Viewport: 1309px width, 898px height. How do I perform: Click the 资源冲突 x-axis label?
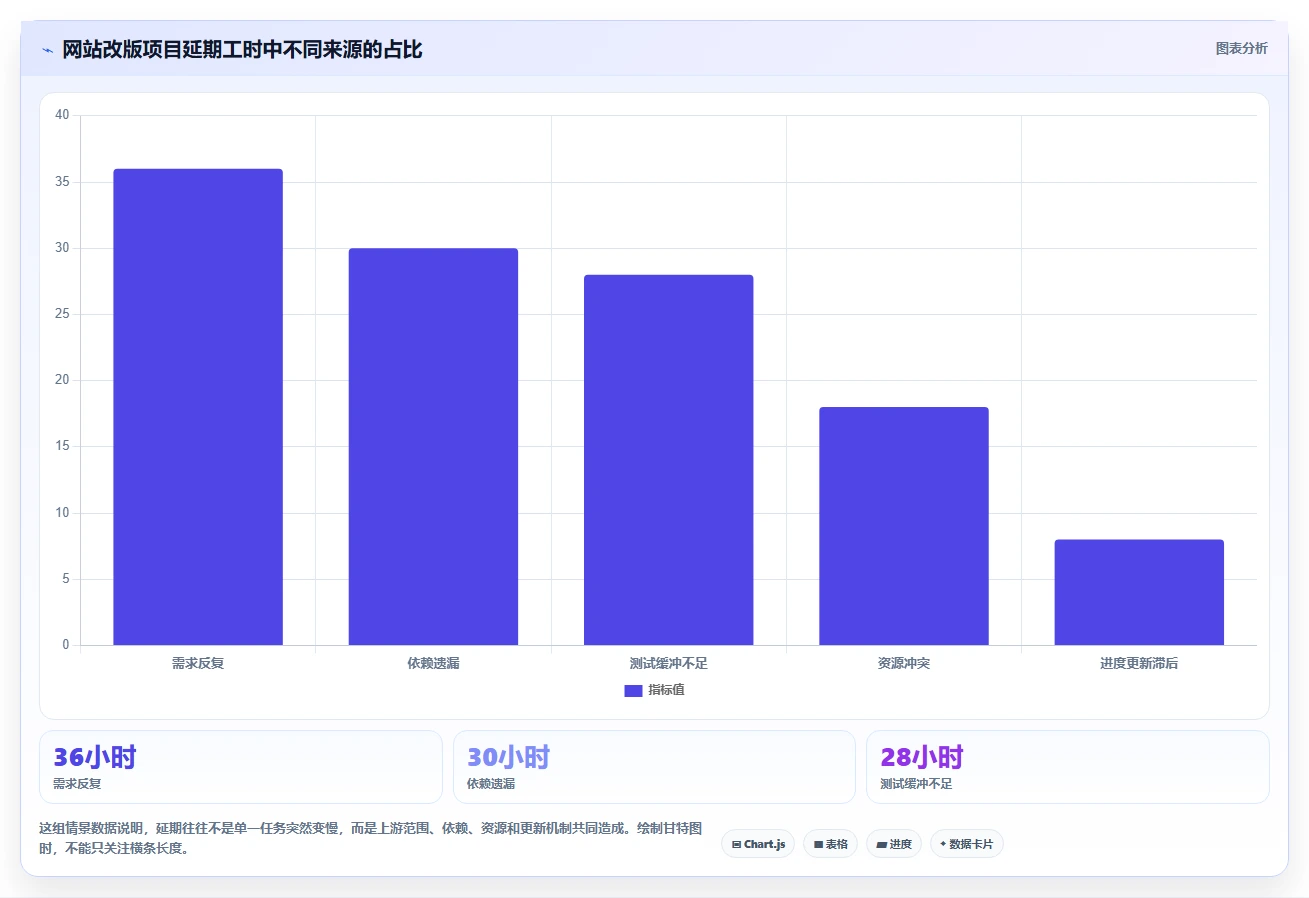(904, 663)
